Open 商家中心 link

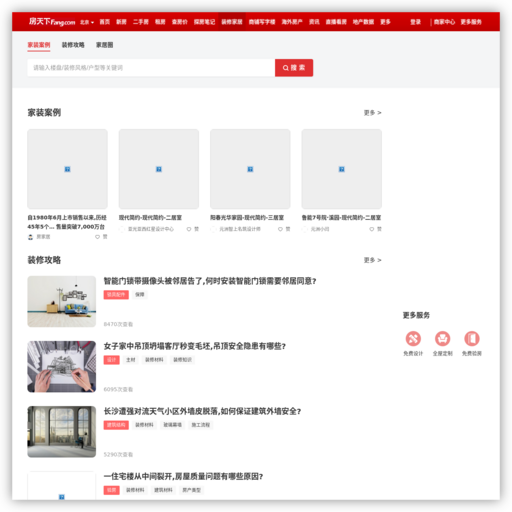click(x=444, y=22)
